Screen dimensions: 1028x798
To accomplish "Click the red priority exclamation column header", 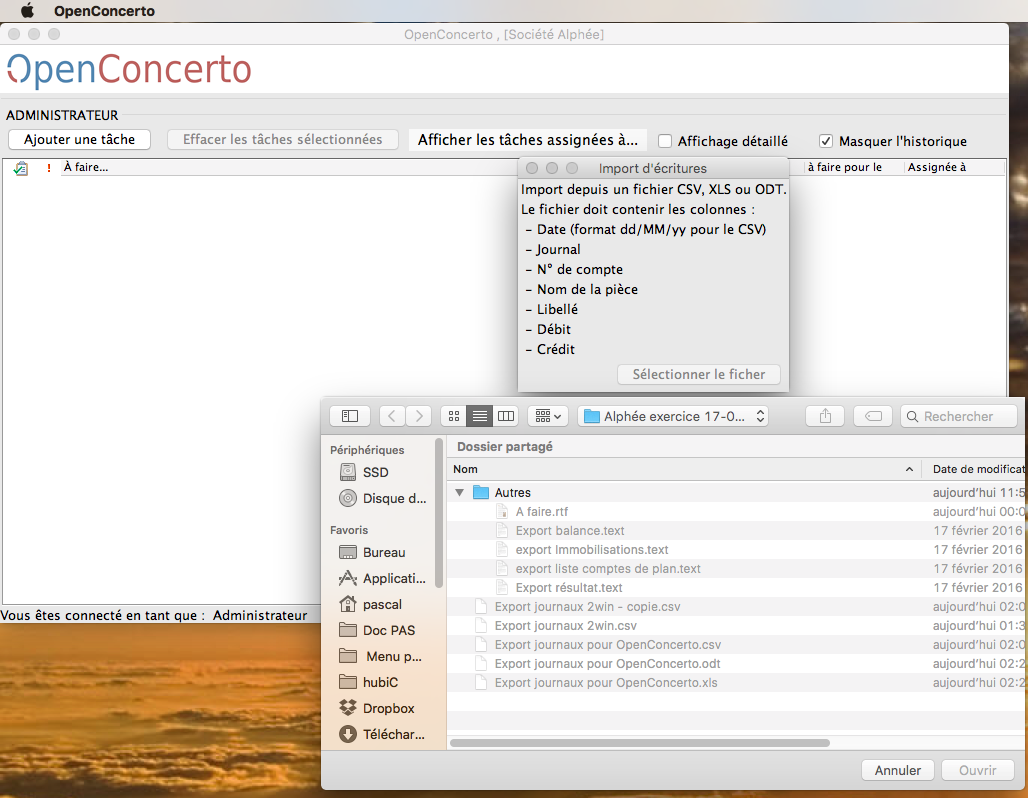I will coord(49,168).
